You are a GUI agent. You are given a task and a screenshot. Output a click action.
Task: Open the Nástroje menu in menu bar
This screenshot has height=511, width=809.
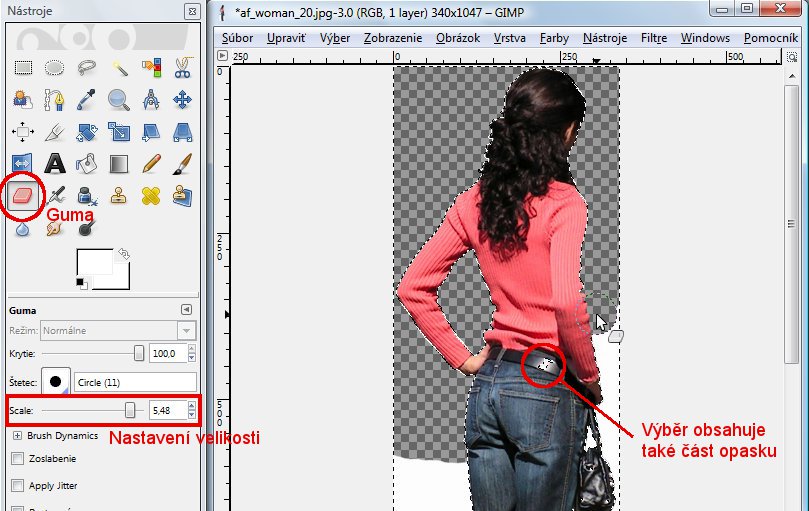coord(605,38)
